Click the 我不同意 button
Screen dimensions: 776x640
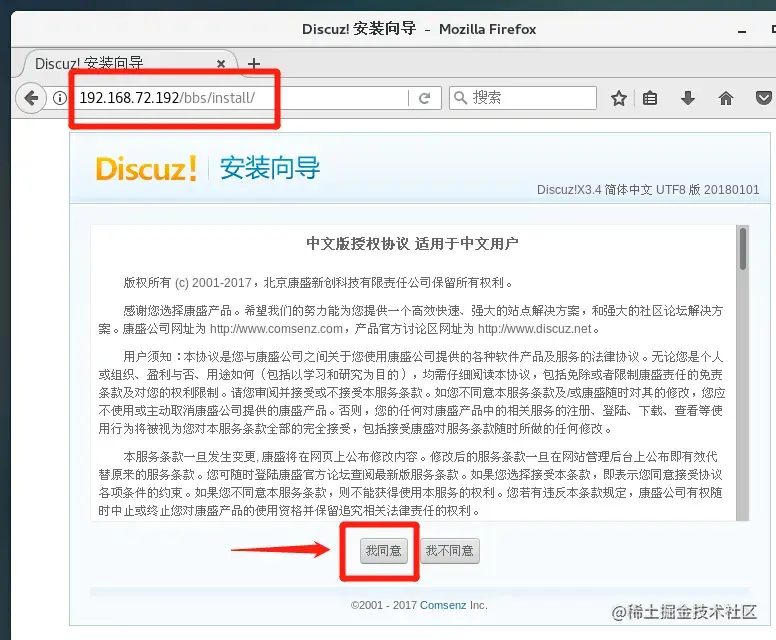449,550
